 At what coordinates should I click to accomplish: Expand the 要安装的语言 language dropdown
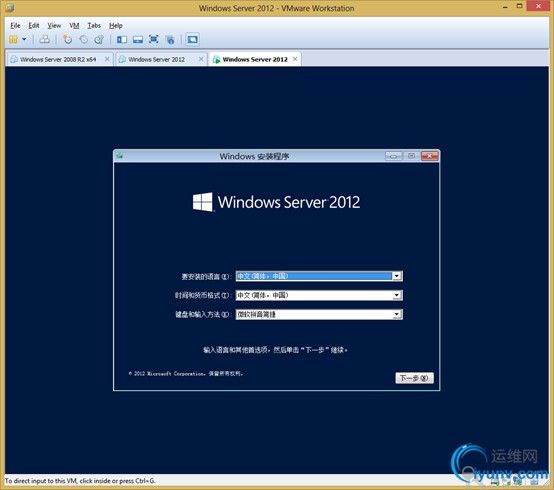[397, 276]
